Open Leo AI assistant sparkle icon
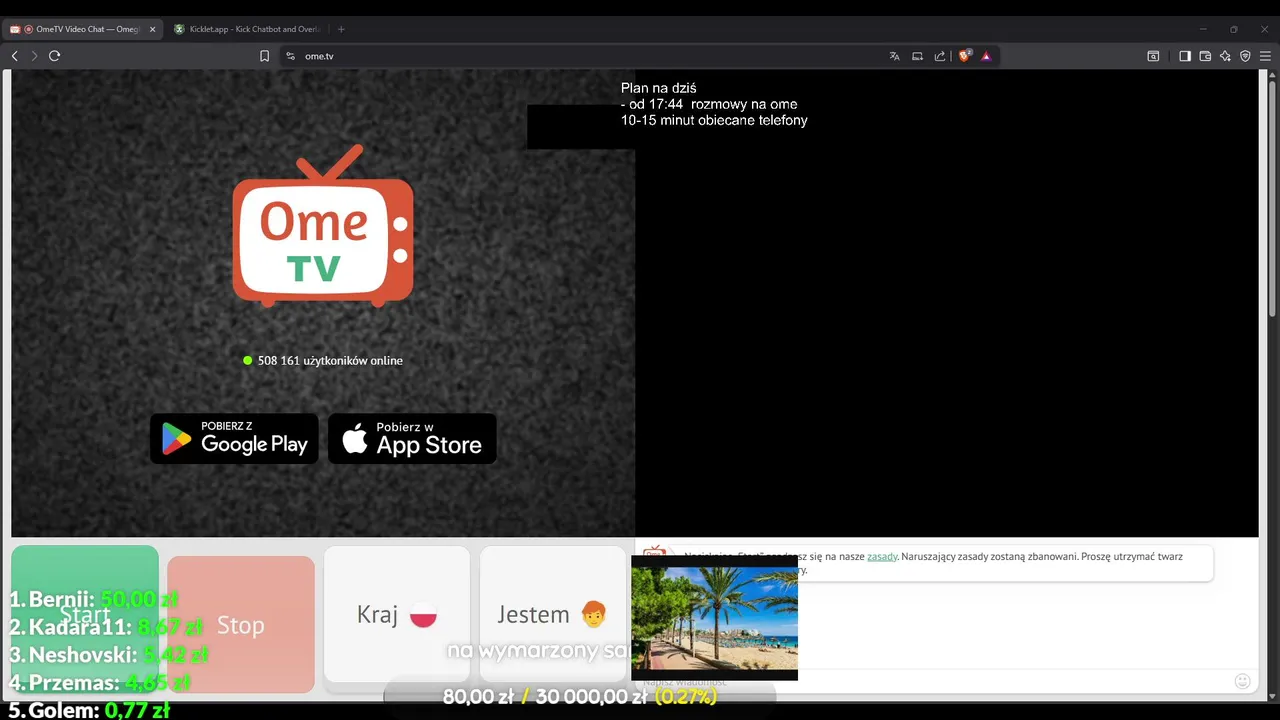 tap(1225, 56)
